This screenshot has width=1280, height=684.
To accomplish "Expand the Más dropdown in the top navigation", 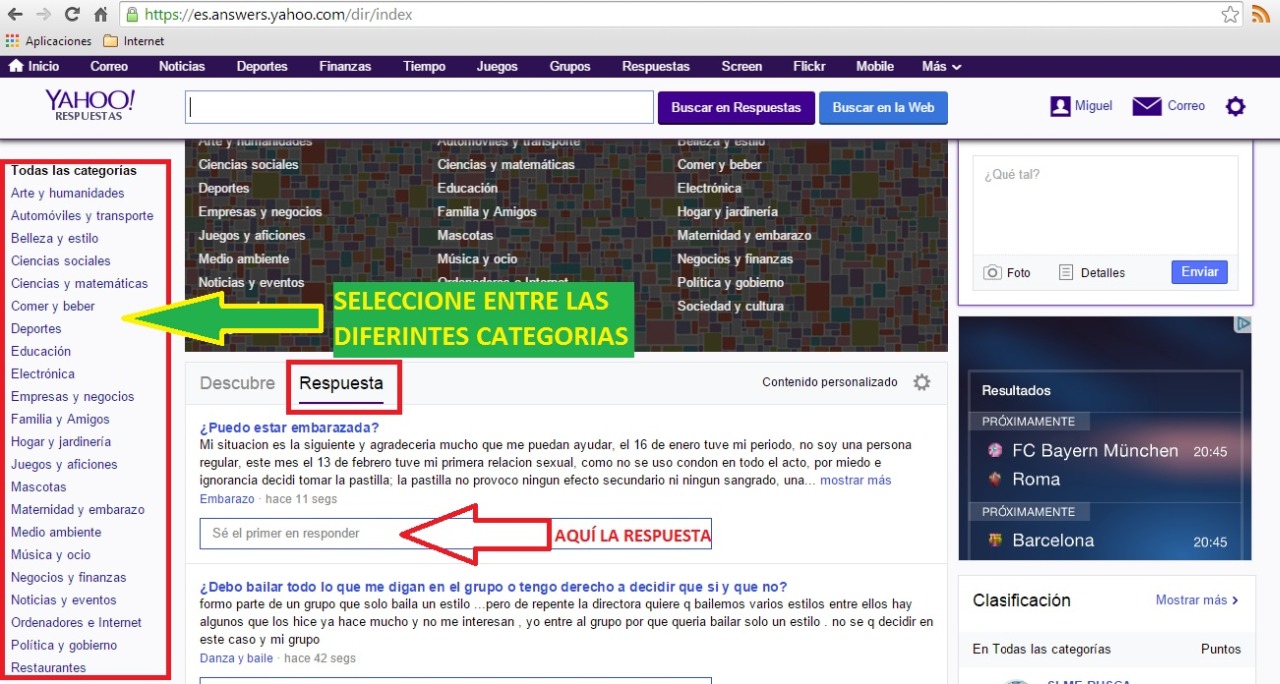I will [x=941, y=66].
